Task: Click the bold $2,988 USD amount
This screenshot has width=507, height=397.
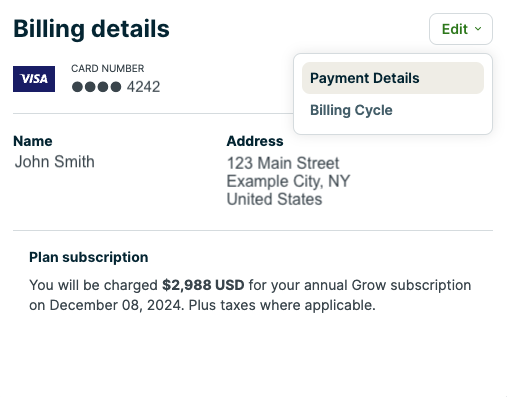Action: click(203, 285)
